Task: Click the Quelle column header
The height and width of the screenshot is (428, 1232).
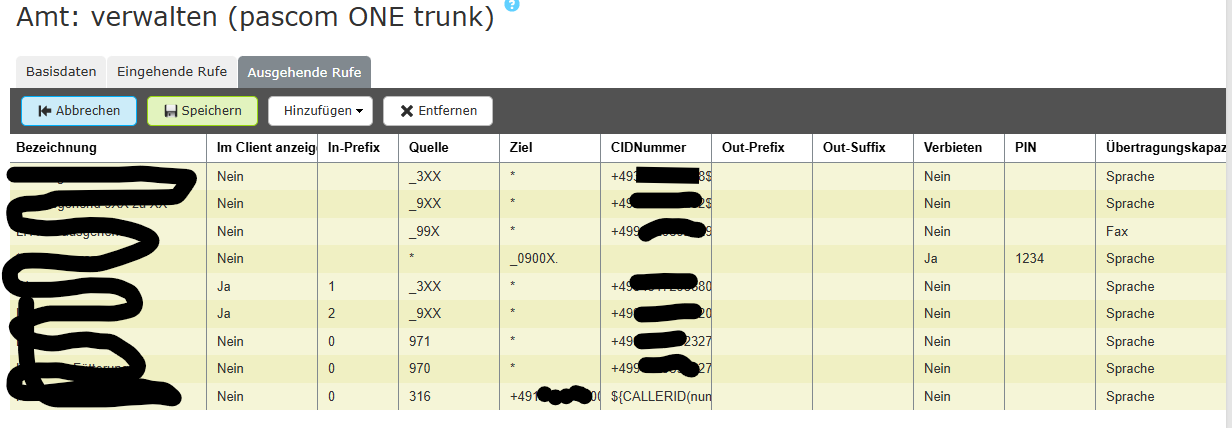Action: pyautogui.click(x=429, y=148)
